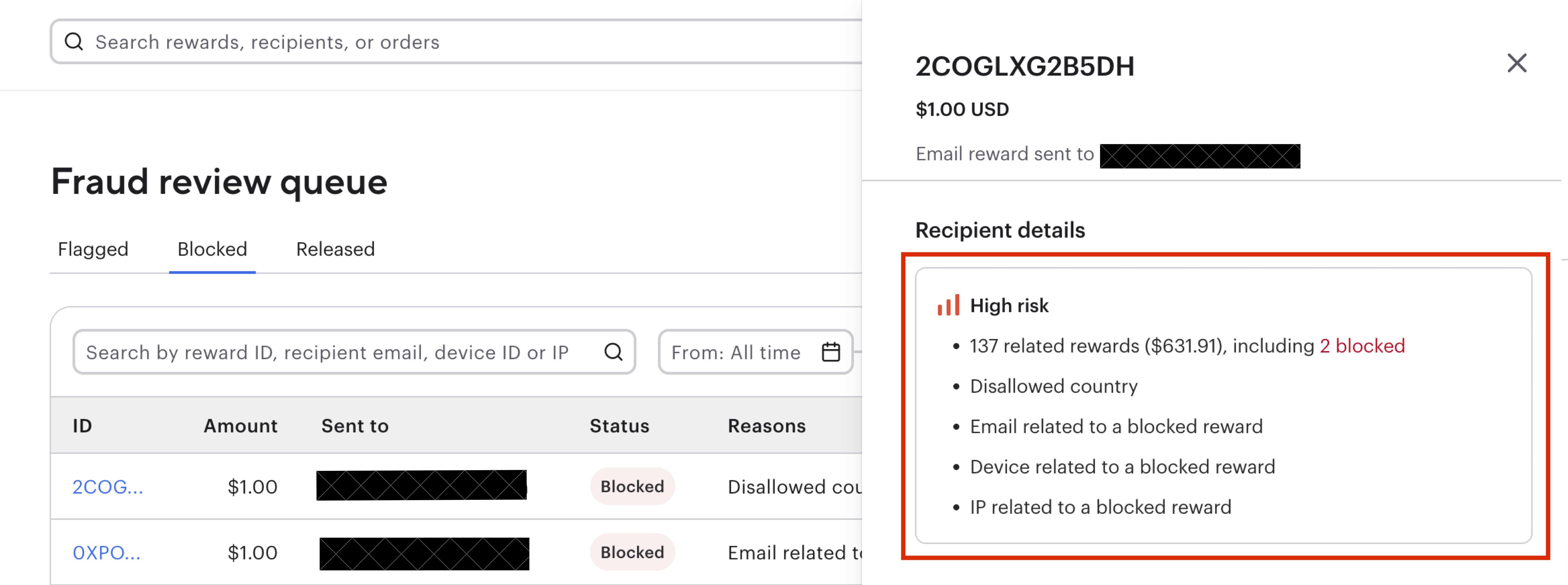Image resolution: width=1568 pixels, height=585 pixels.
Task: Open reward 2COG... from the table
Action: click(x=108, y=486)
